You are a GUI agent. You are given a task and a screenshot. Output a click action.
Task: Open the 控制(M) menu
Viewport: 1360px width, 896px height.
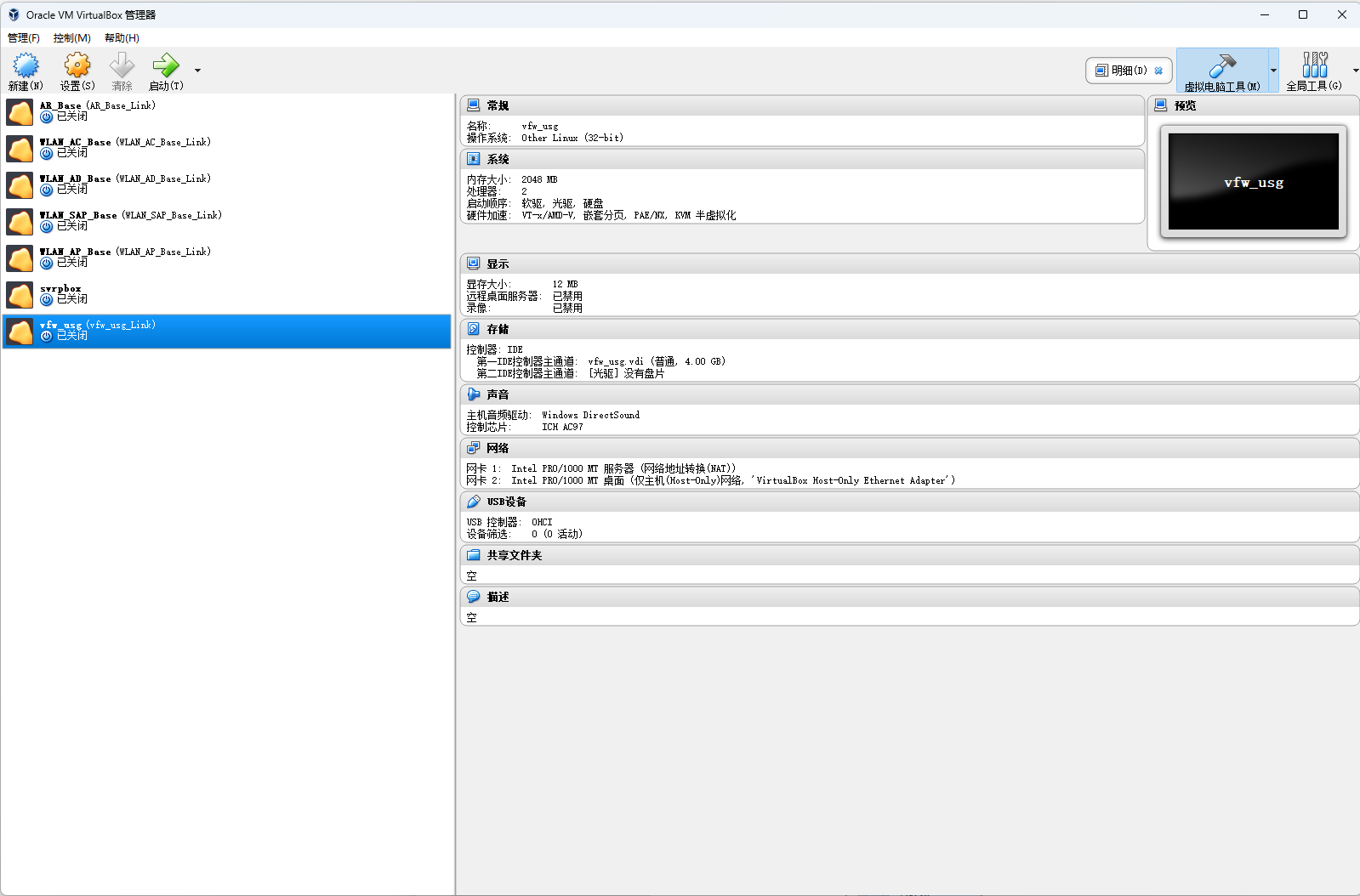tap(72, 38)
